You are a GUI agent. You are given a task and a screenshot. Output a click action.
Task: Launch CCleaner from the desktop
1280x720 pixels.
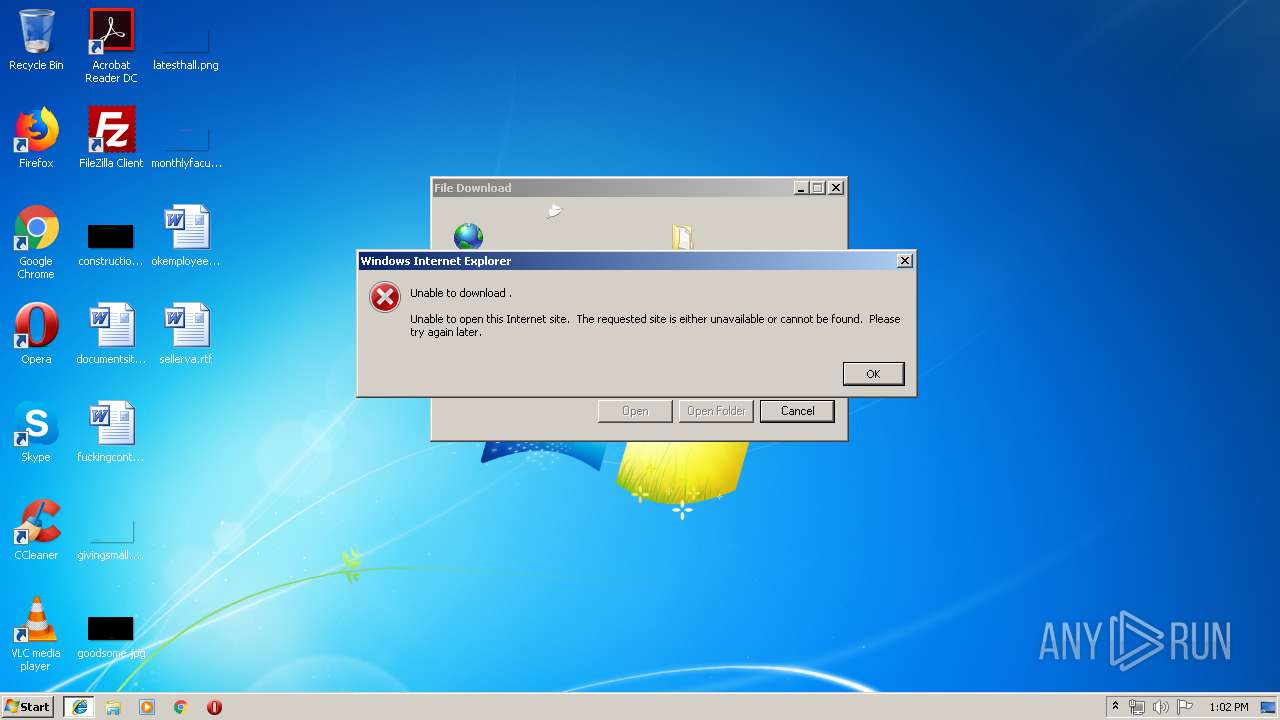pyautogui.click(x=36, y=530)
